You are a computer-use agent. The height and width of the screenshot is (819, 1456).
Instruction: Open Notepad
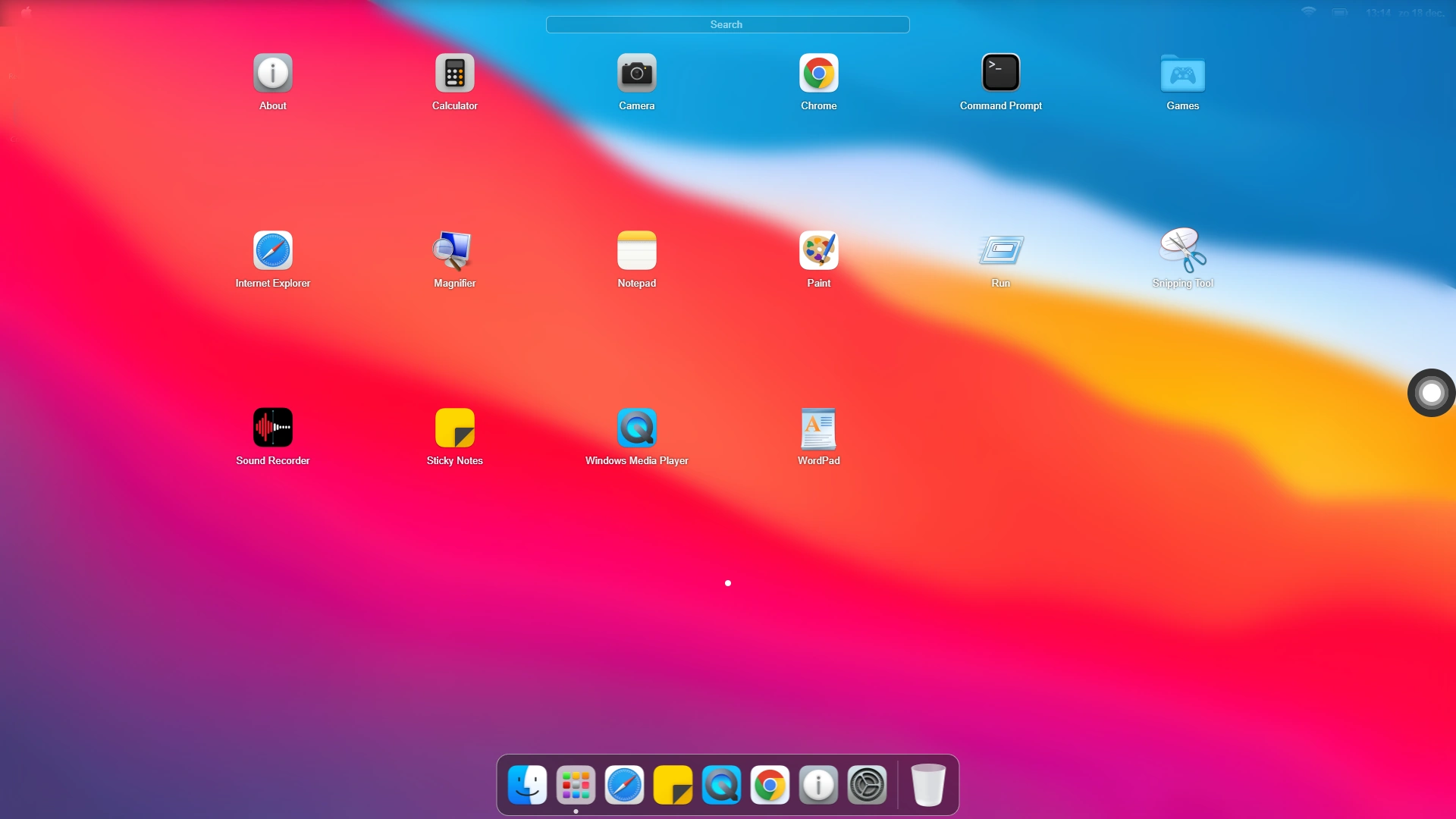coord(636,250)
